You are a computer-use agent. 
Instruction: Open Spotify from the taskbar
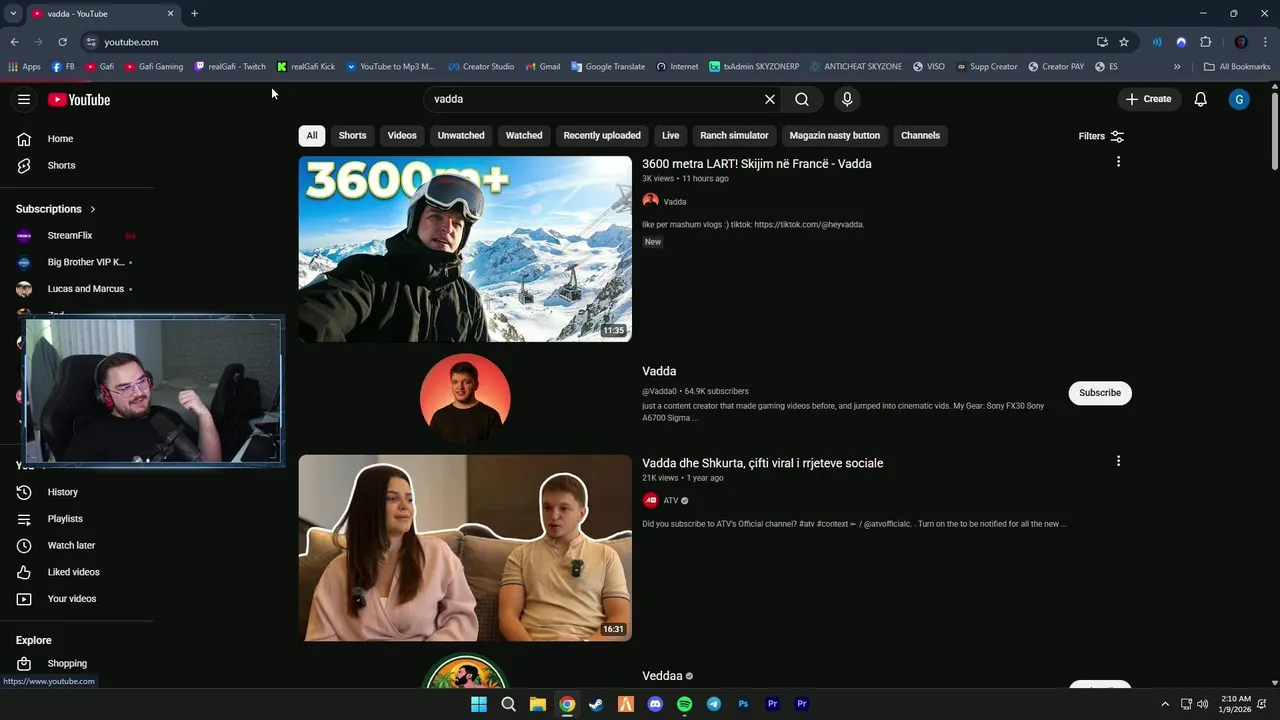pyautogui.click(x=684, y=704)
